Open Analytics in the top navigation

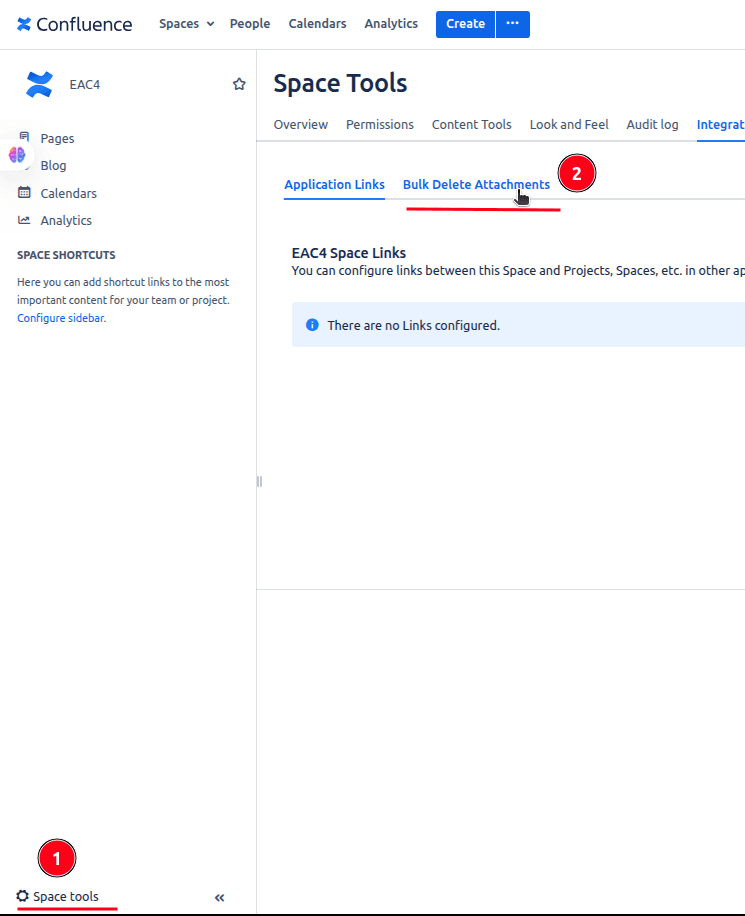(391, 24)
